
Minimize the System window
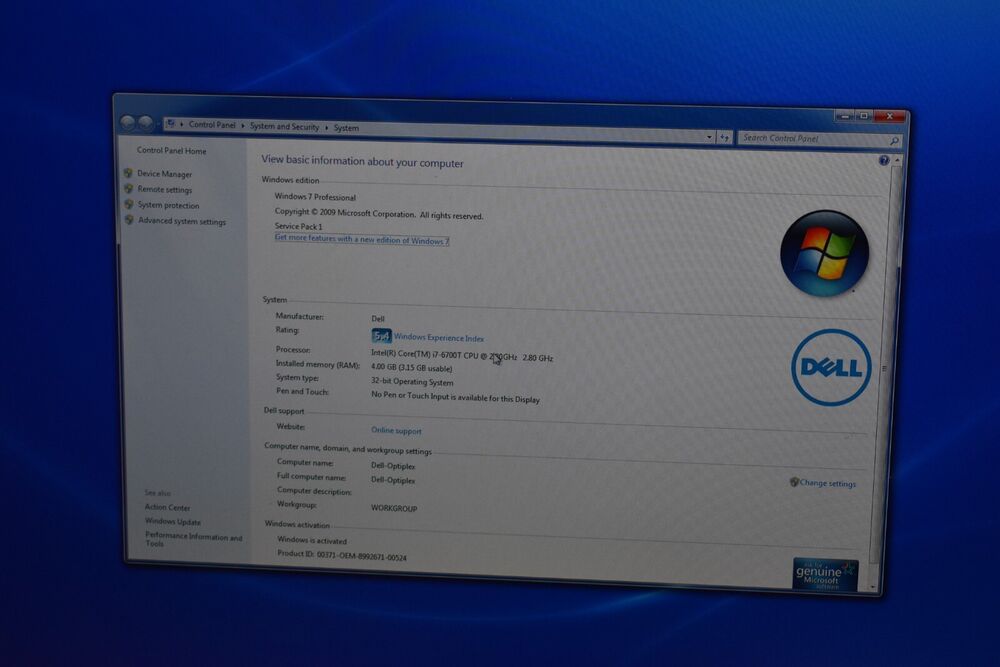pos(844,115)
